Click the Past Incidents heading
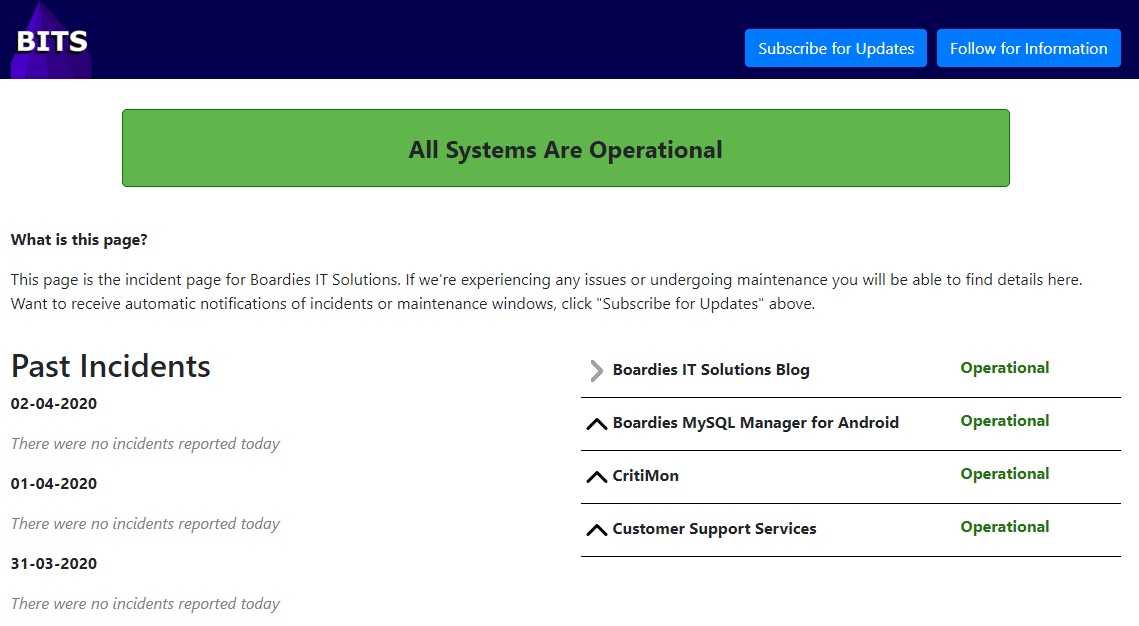This screenshot has height=626, width=1139. tap(111, 366)
